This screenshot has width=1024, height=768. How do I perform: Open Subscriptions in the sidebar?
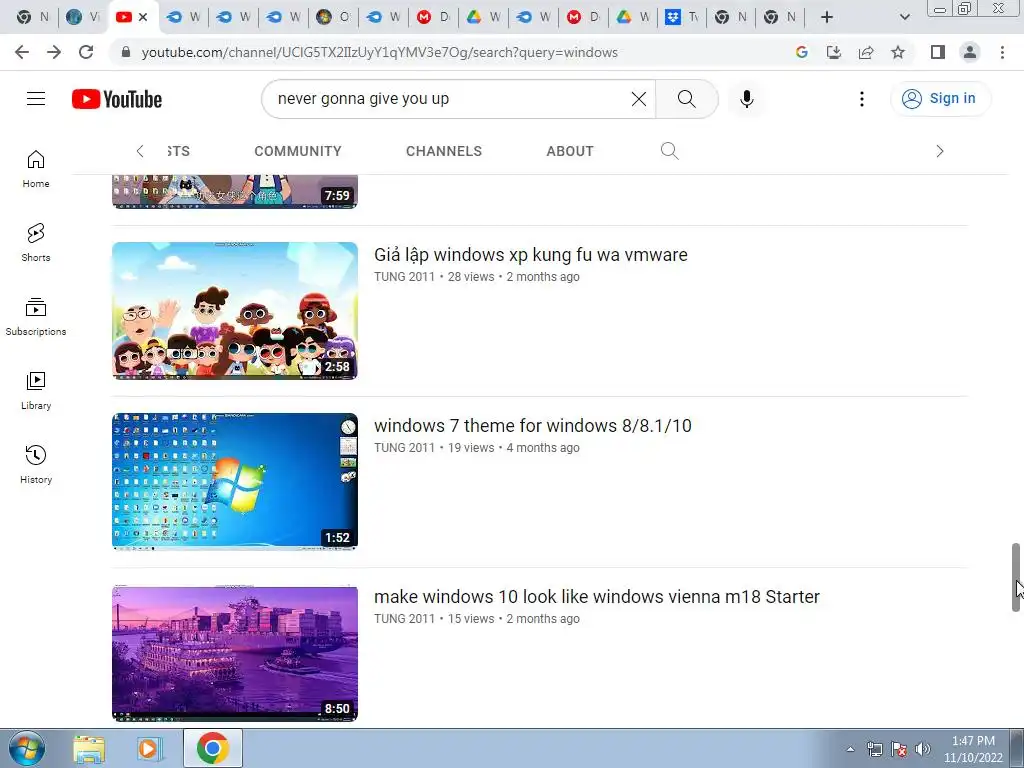[x=36, y=317]
